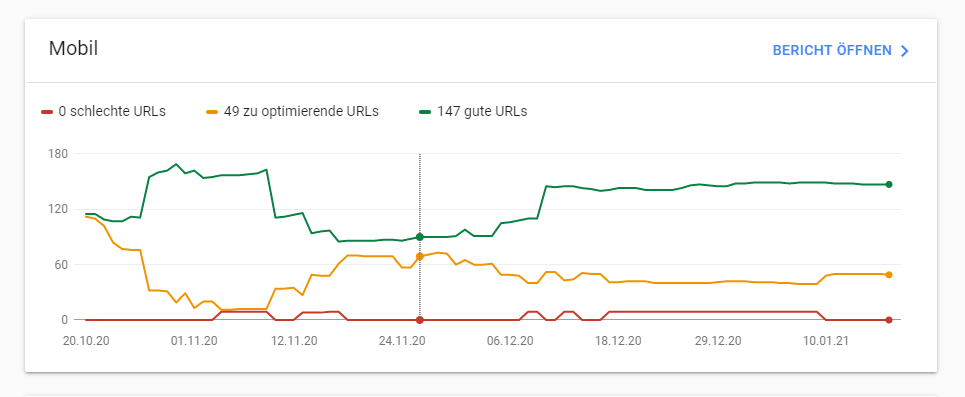Select the '49 zu optimierende URLs' legend label

(x=302, y=111)
